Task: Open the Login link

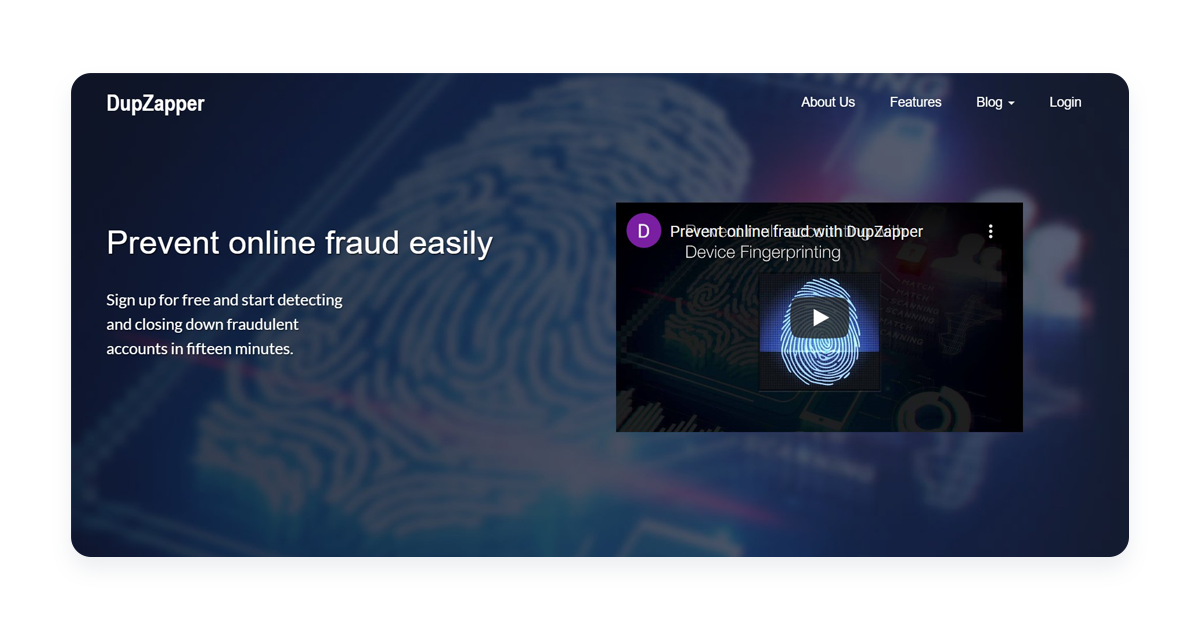Action: point(1065,102)
